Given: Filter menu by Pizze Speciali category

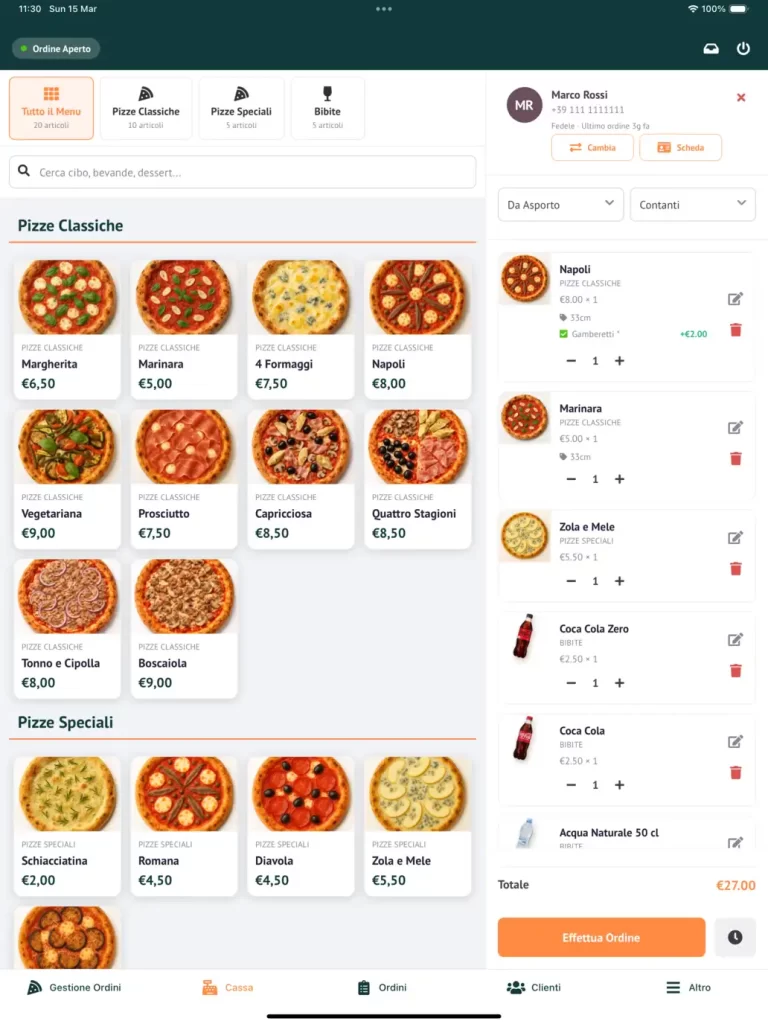Looking at the screenshot, I should [241, 108].
